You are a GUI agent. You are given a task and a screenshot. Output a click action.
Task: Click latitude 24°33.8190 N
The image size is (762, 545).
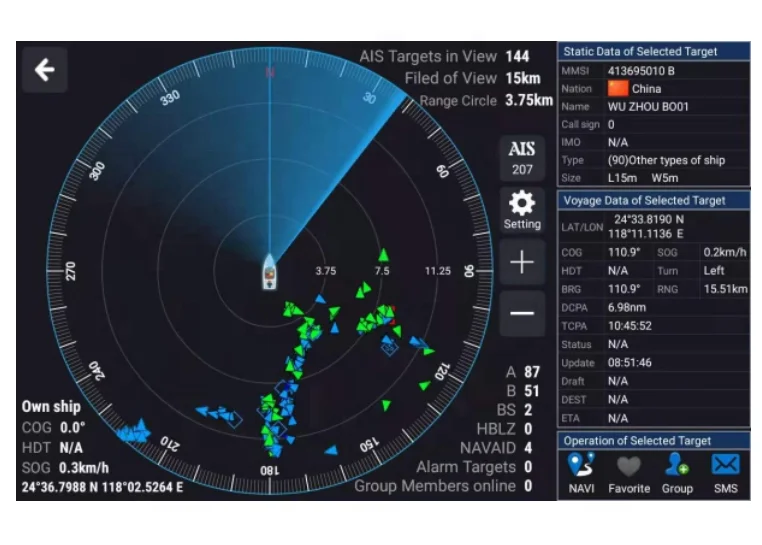click(649, 219)
